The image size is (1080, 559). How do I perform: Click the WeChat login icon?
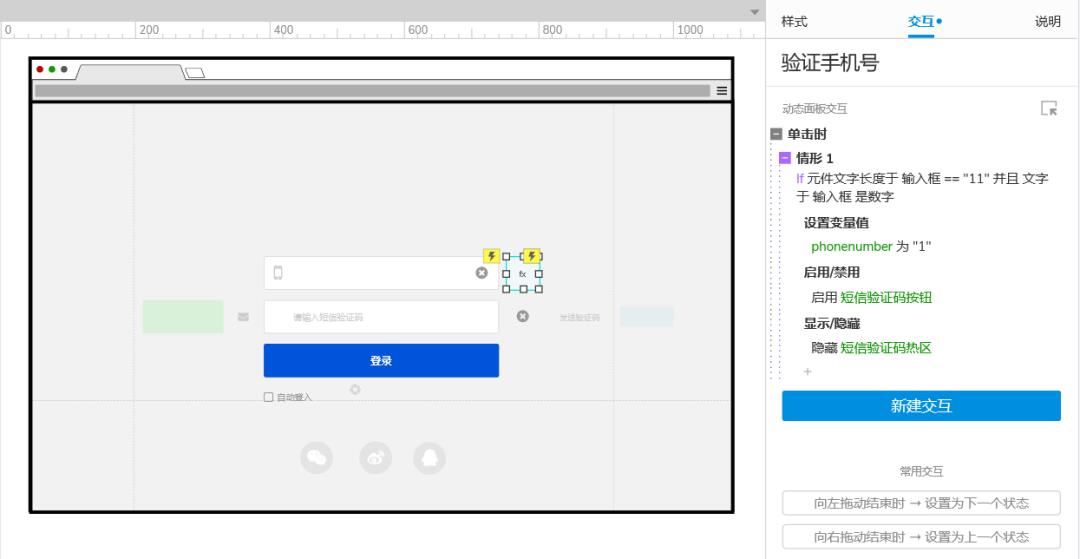(x=316, y=458)
